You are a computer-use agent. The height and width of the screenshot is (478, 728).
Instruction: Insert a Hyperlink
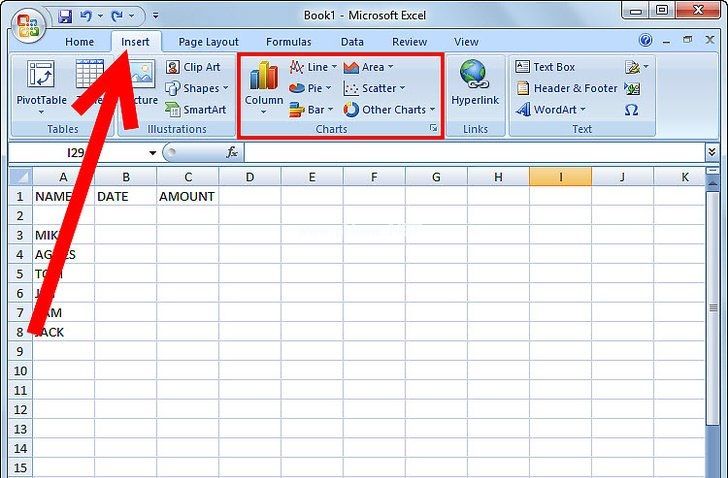[x=474, y=85]
